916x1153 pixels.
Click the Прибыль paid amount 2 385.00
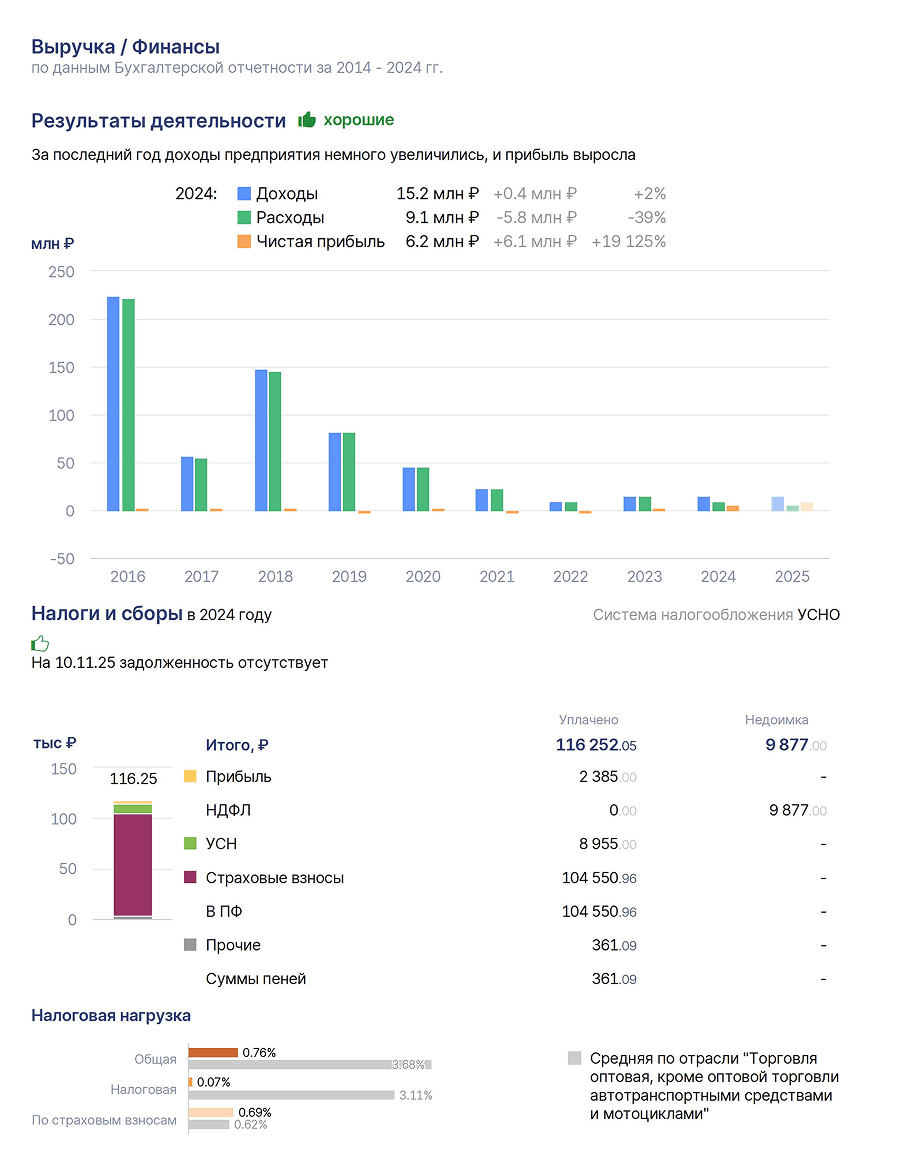[x=608, y=777]
